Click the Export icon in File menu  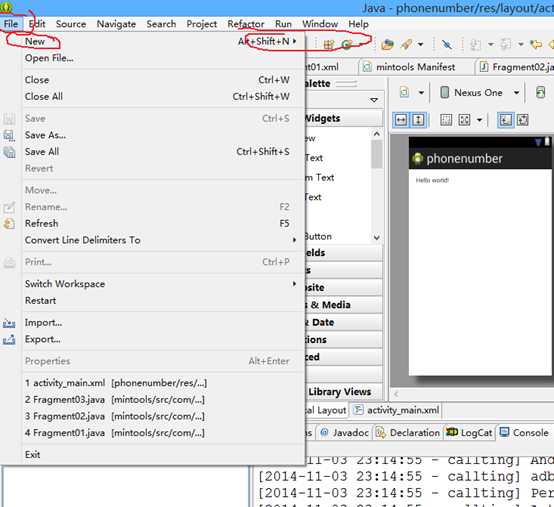point(9,340)
